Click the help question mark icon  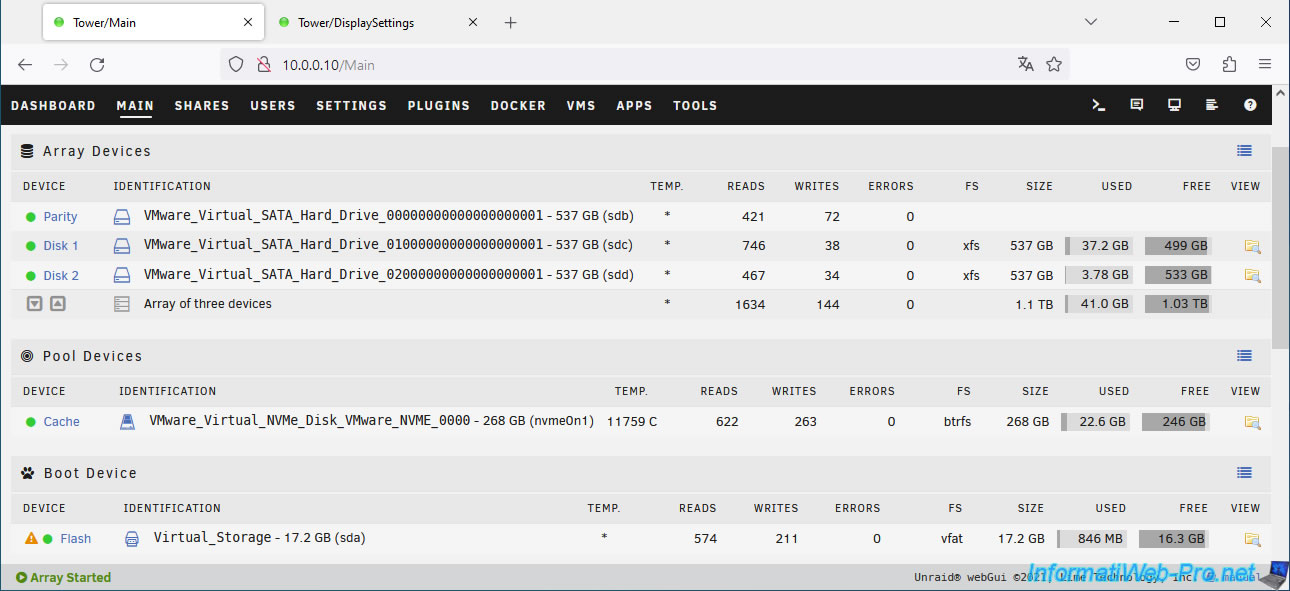(1249, 105)
